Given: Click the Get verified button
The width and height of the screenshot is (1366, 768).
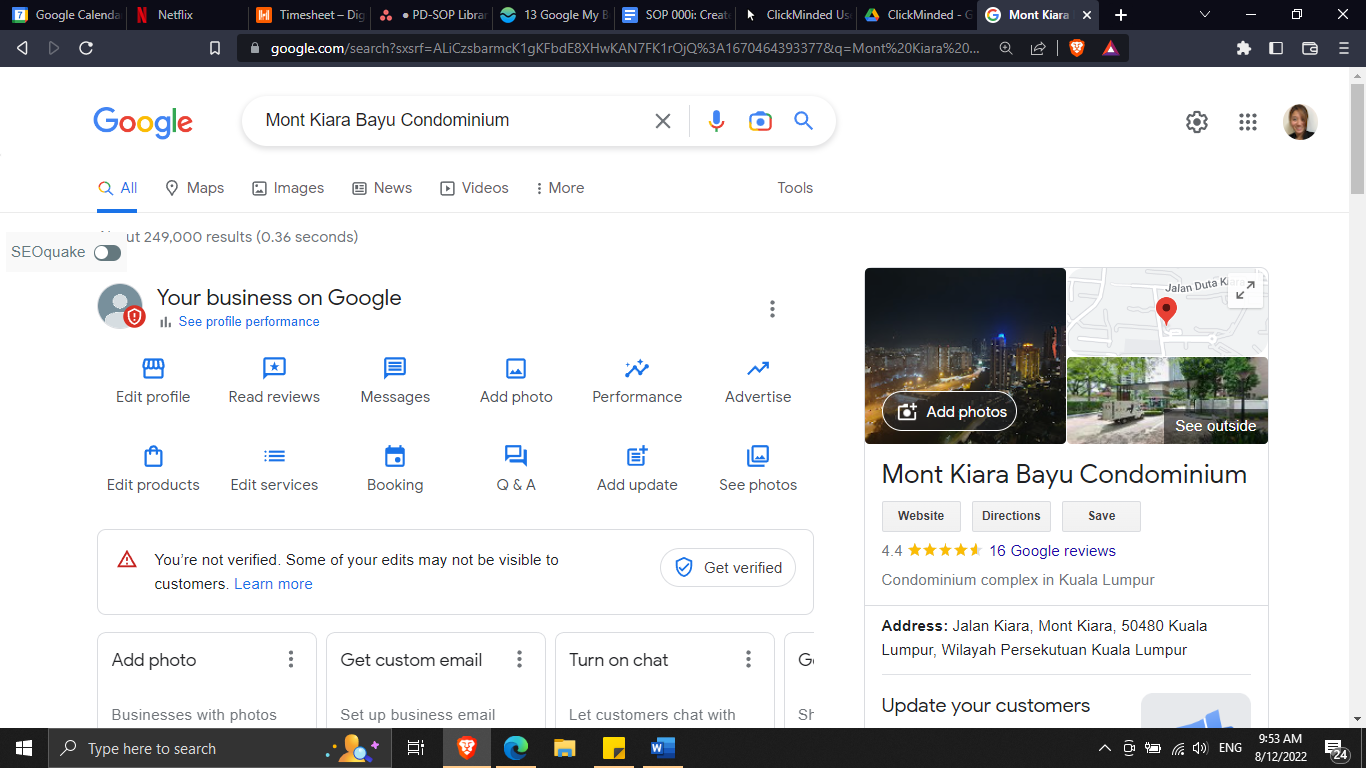Looking at the screenshot, I should pos(728,567).
